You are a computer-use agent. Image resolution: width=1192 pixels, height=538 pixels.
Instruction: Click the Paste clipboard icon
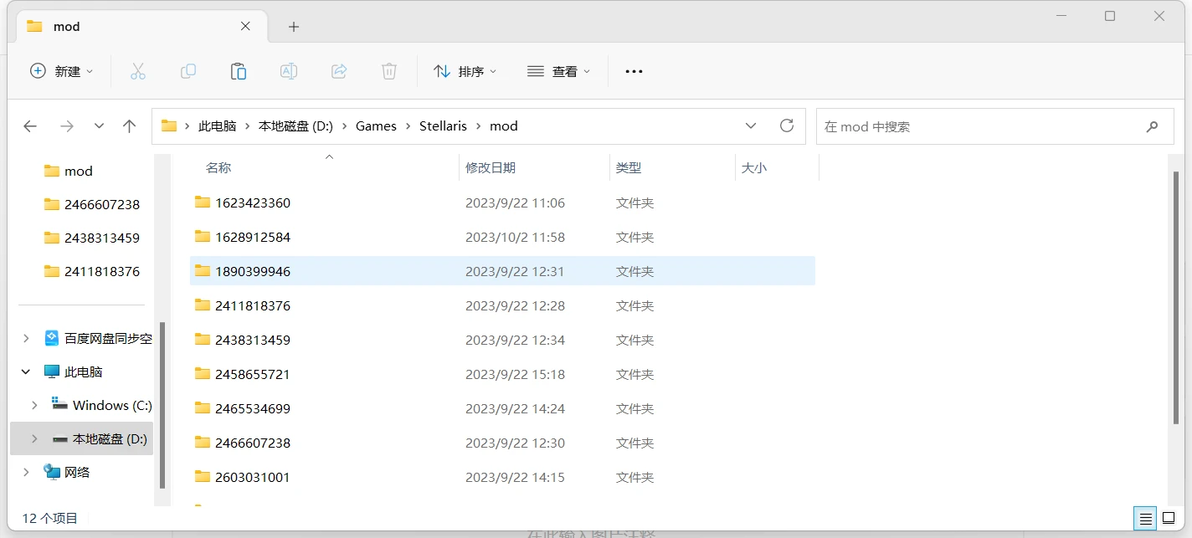coord(238,71)
